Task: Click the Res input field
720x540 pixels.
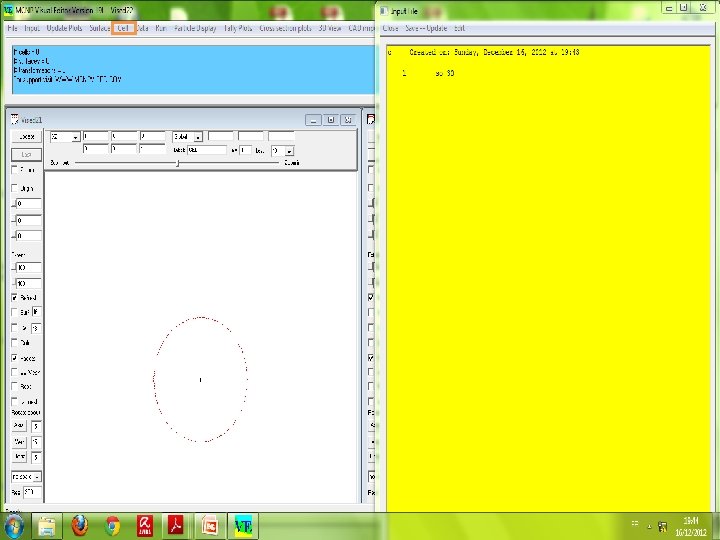Action: 32,492
